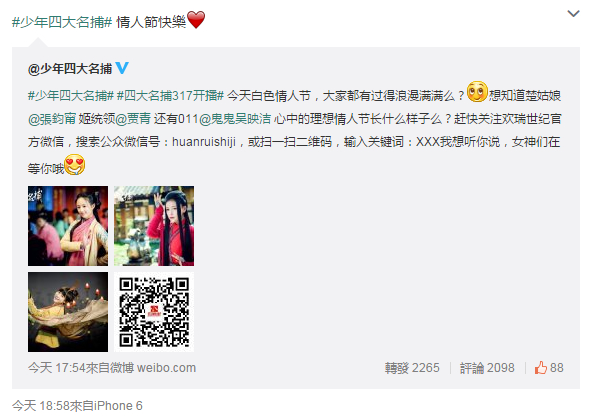Click the blue verified V badge
The height and width of the screenshot is (418, 594).
pos(122,68)
